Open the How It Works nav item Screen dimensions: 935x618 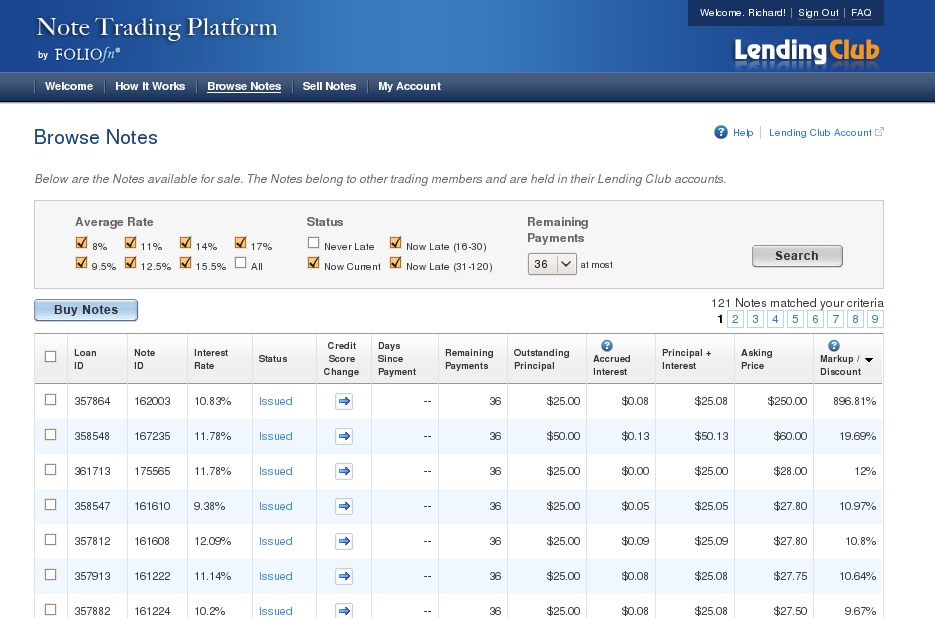tap(150, 86)
